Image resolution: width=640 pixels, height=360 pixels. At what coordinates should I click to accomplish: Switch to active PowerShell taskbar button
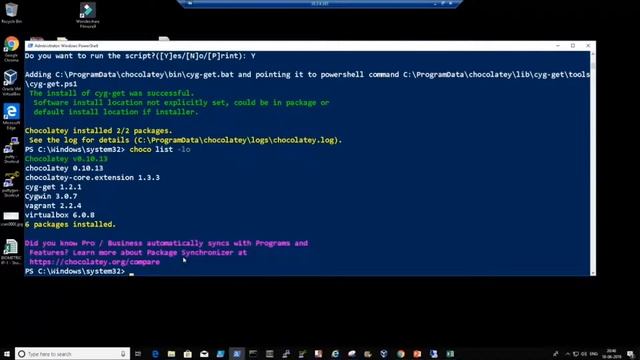237,354
